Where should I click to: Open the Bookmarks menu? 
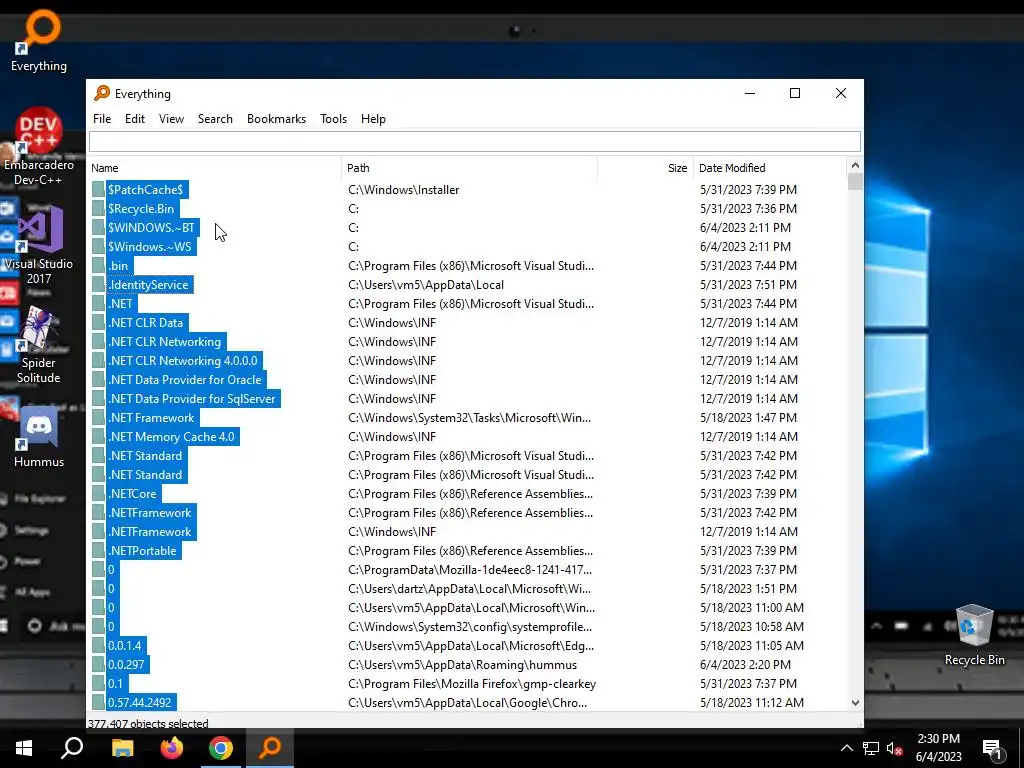276,119
